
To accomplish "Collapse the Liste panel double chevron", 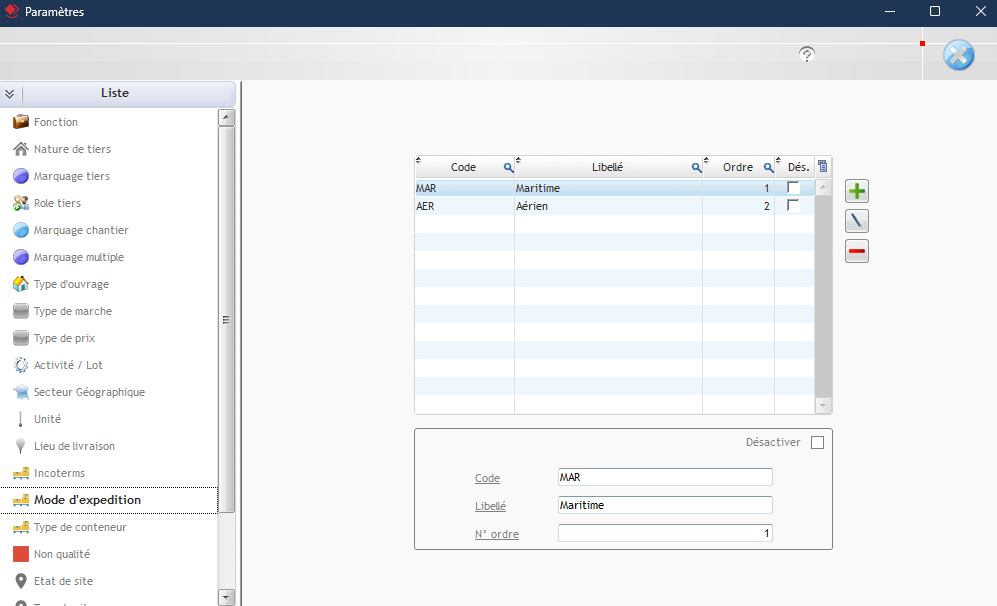I will tap(10, 94).
